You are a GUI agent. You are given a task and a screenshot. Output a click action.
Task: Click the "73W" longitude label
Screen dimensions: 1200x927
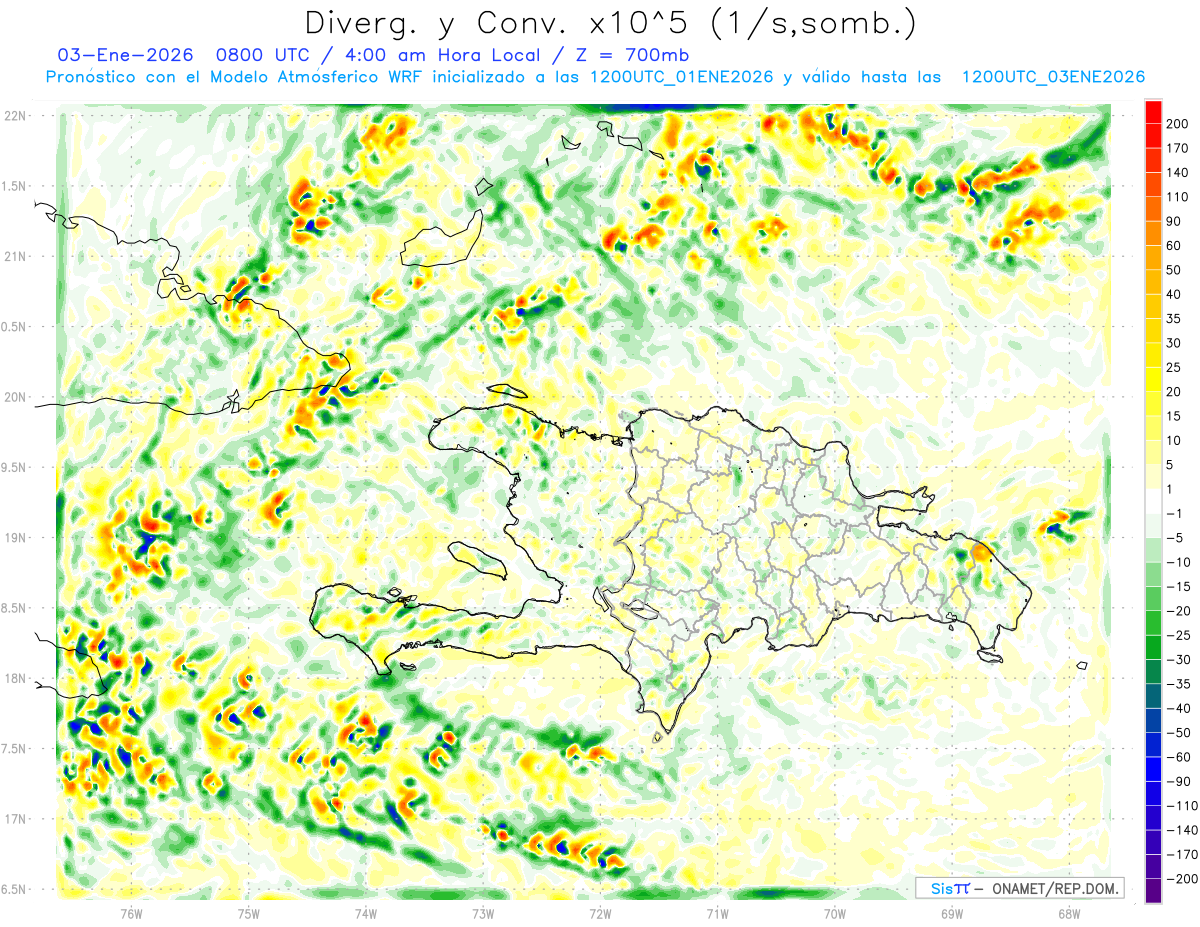click(483, 913)
